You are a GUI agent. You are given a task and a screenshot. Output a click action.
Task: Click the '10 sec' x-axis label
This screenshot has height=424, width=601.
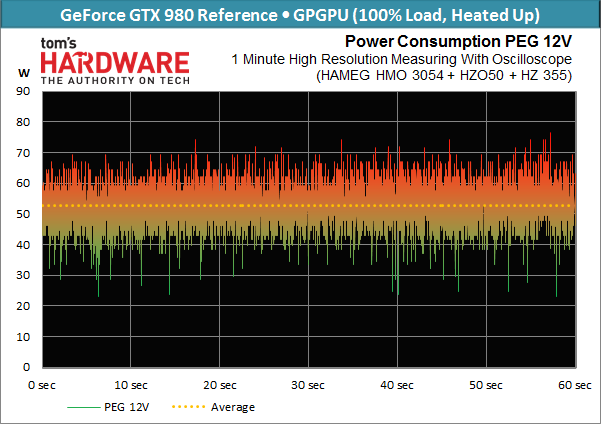coord(131,385)
